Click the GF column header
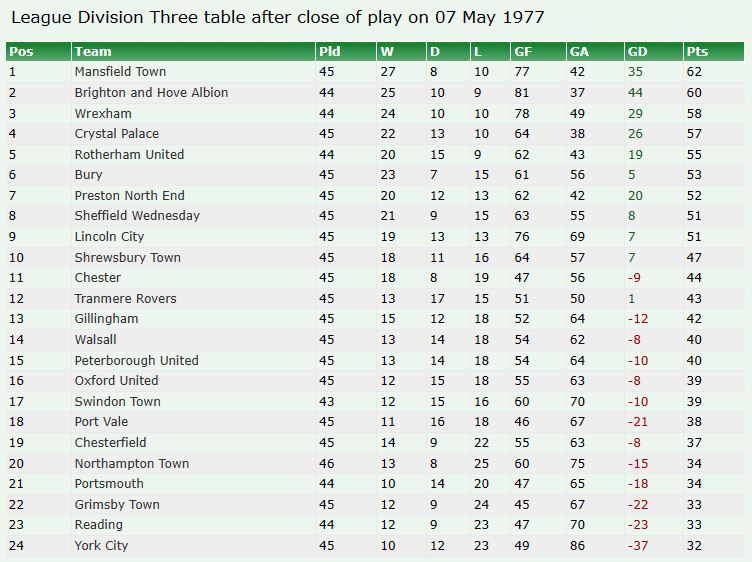The height and width of the screenshot is (562, 752). [523, 51]
